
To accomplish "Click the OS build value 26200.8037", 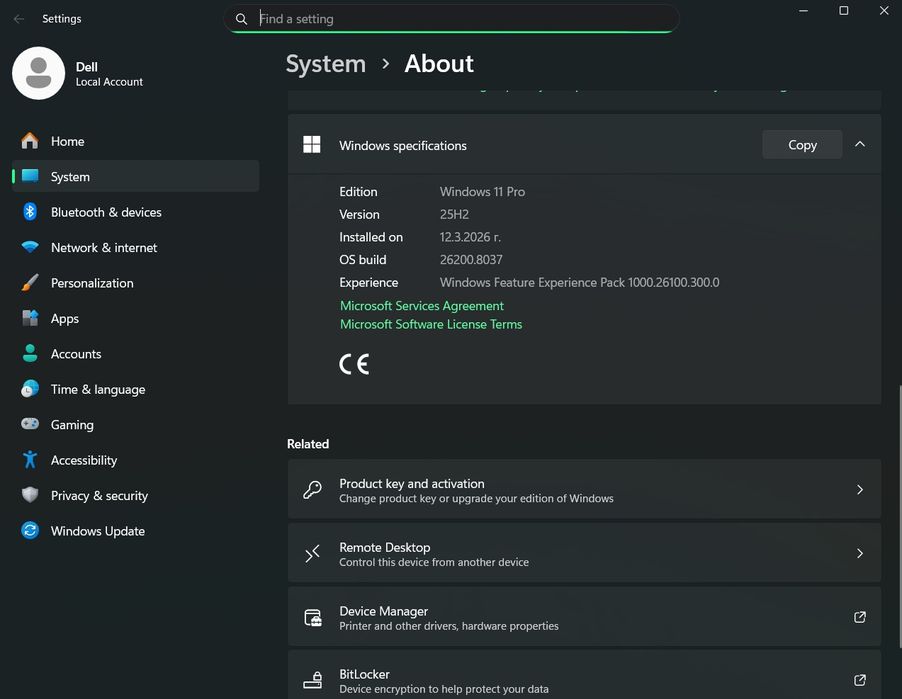I will pos(471,259).
